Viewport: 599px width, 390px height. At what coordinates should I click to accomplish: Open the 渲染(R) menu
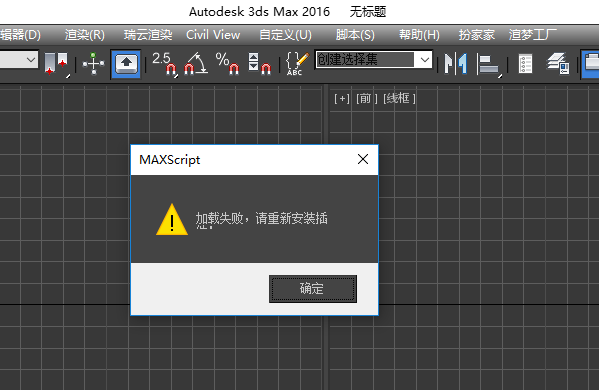click(x=85, y=35)
